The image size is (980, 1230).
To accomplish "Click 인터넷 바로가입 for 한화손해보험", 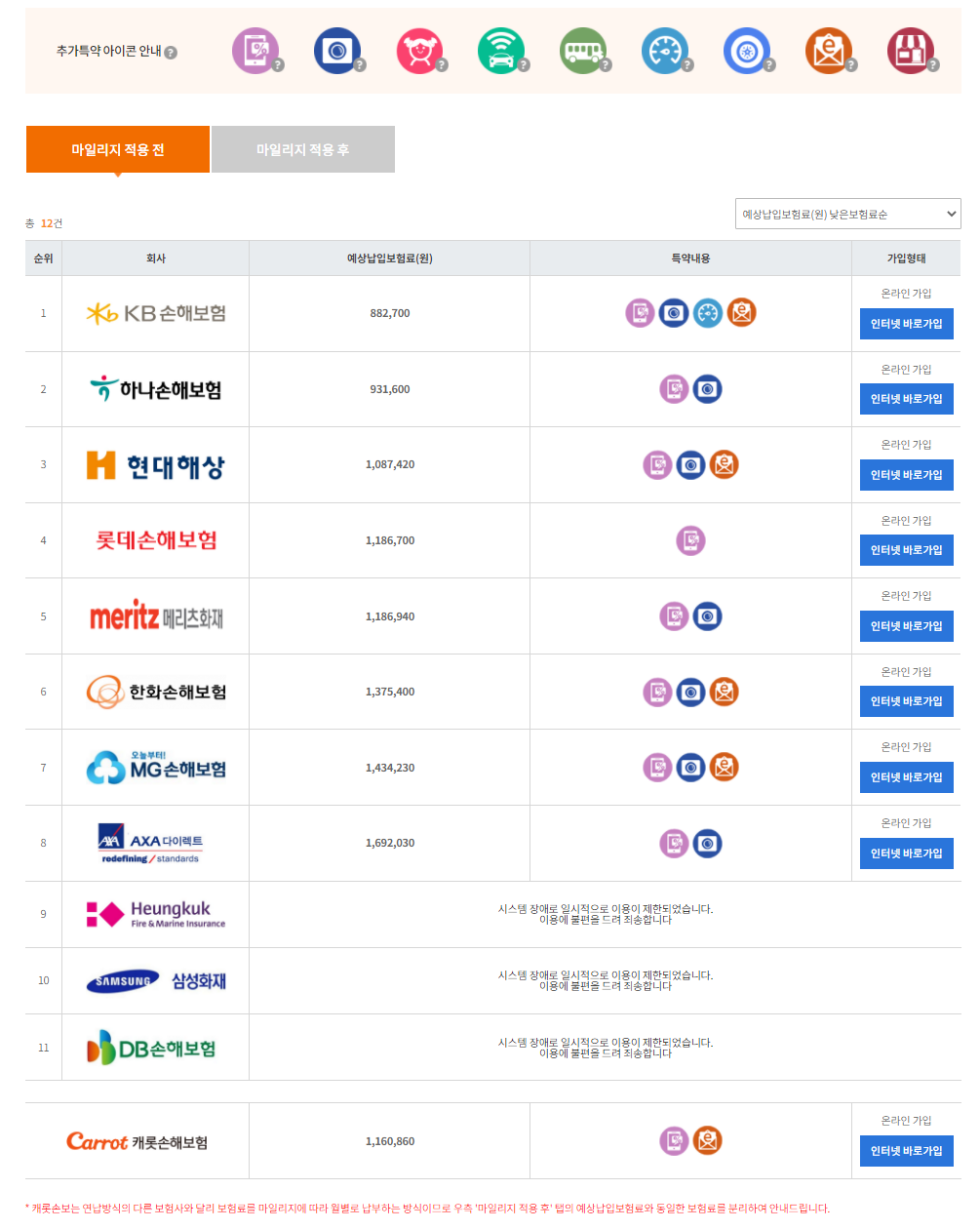I will [907, 701].
